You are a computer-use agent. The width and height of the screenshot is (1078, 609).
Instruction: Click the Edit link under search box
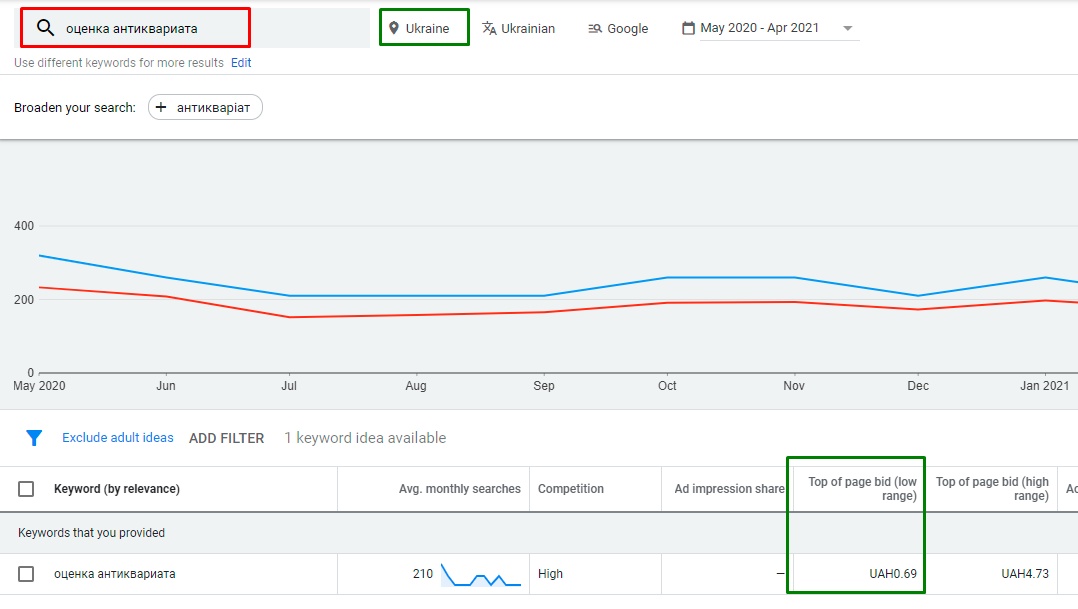(x=241, y=63)
